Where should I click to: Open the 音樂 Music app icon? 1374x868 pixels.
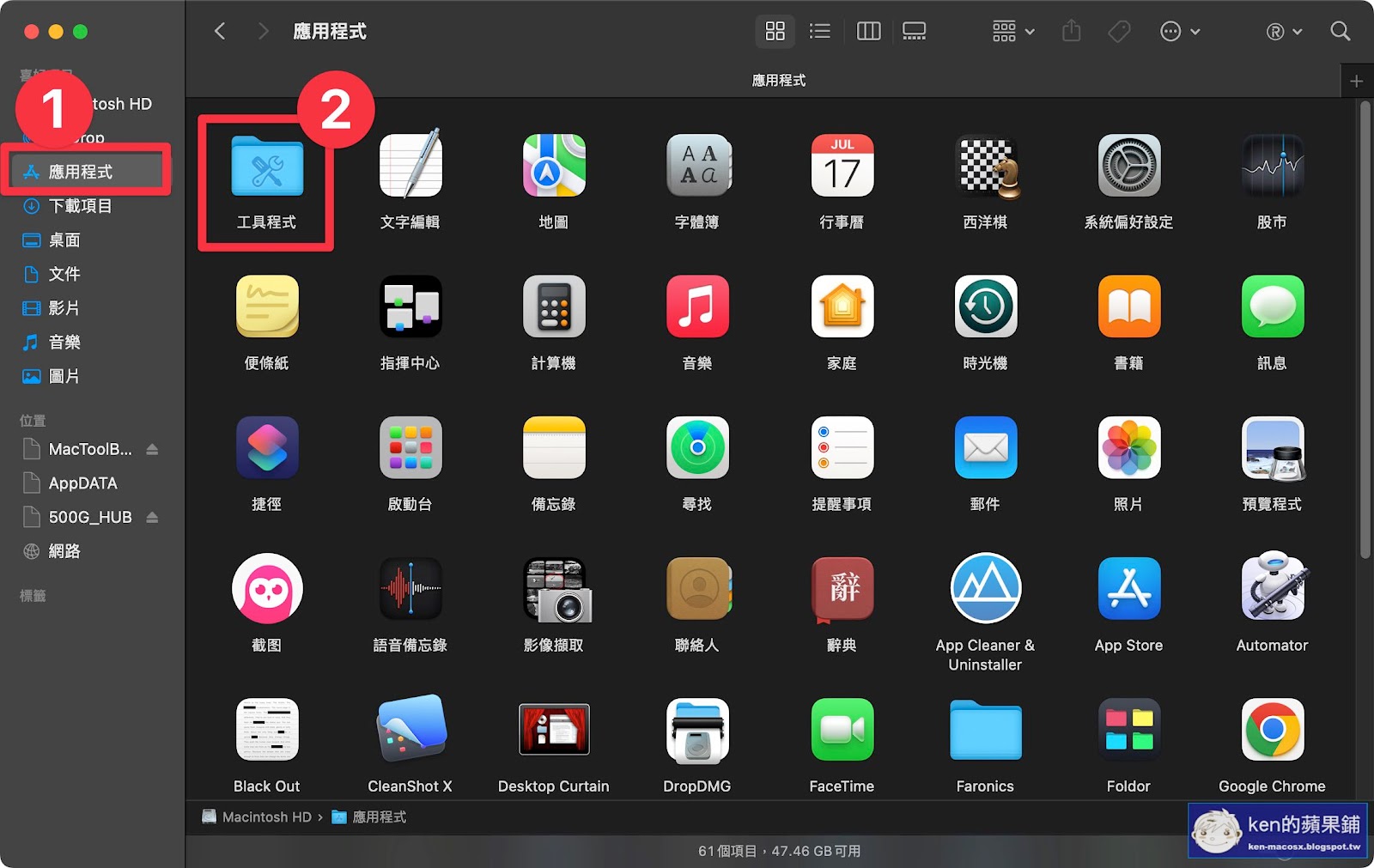[697, 307]
